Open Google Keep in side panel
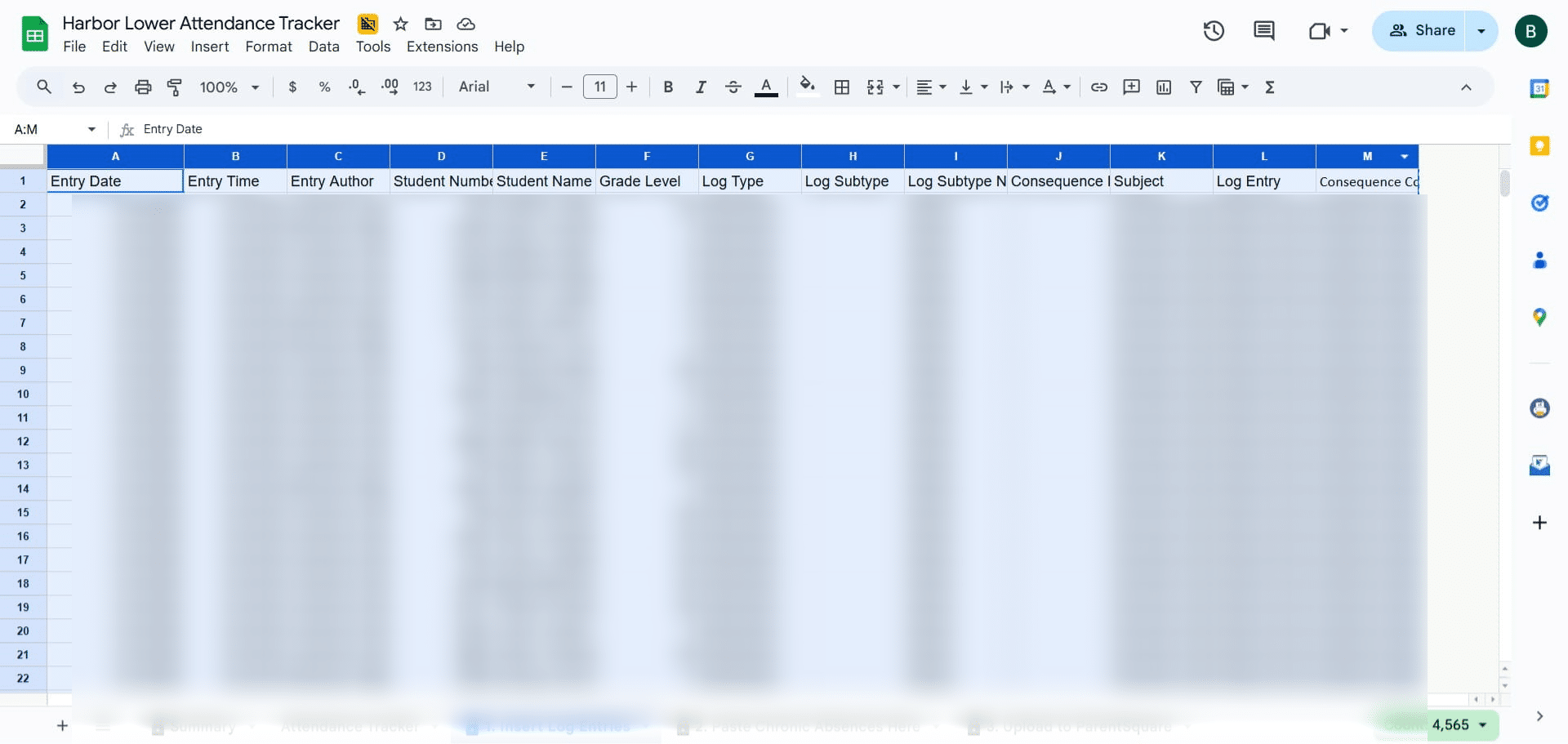This screenshot has width=1568, height=744. (x=1539, y=145)
